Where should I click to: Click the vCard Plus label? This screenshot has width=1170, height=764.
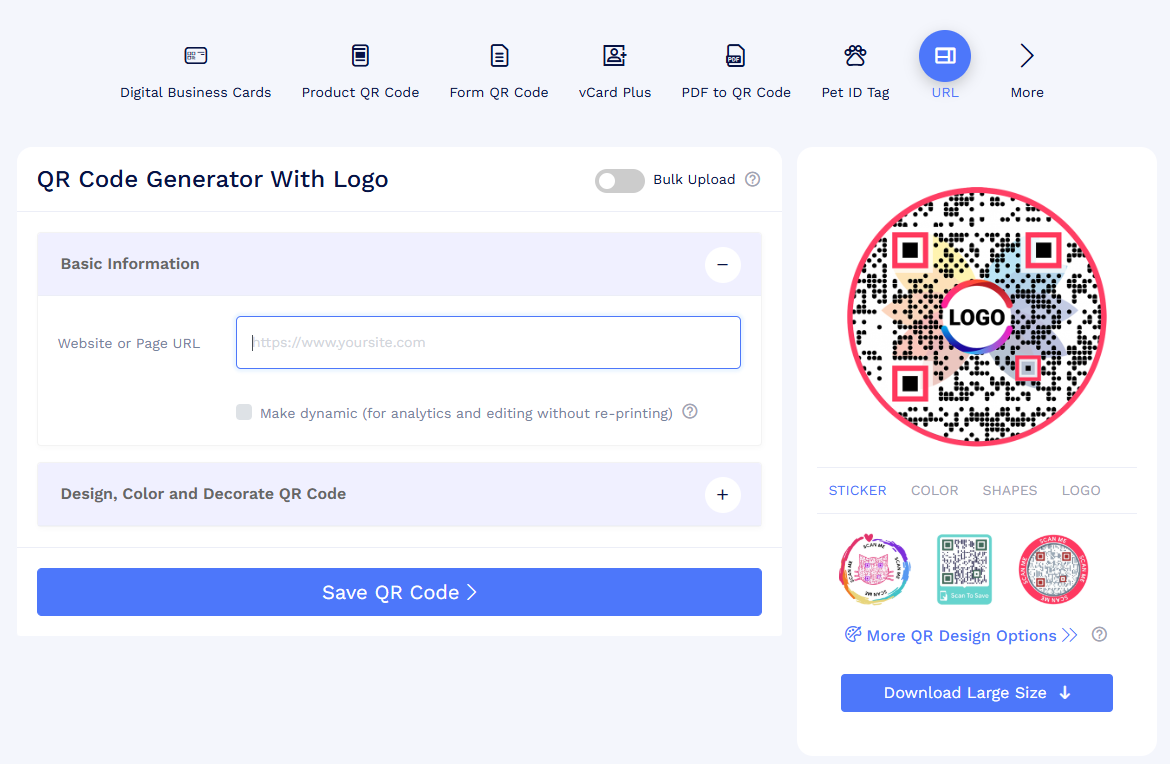(x=615, y=93)
